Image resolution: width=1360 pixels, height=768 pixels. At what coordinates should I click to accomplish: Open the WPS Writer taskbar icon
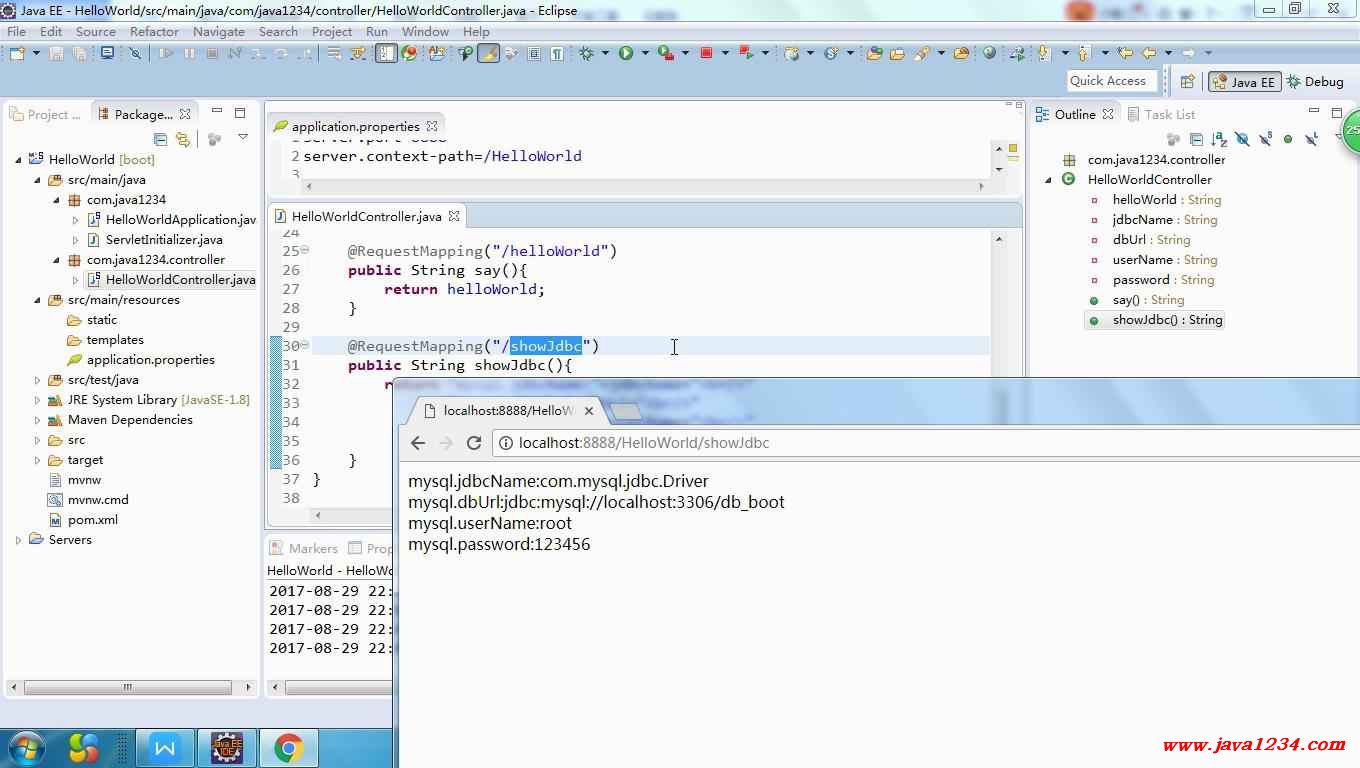click(165, 748)
